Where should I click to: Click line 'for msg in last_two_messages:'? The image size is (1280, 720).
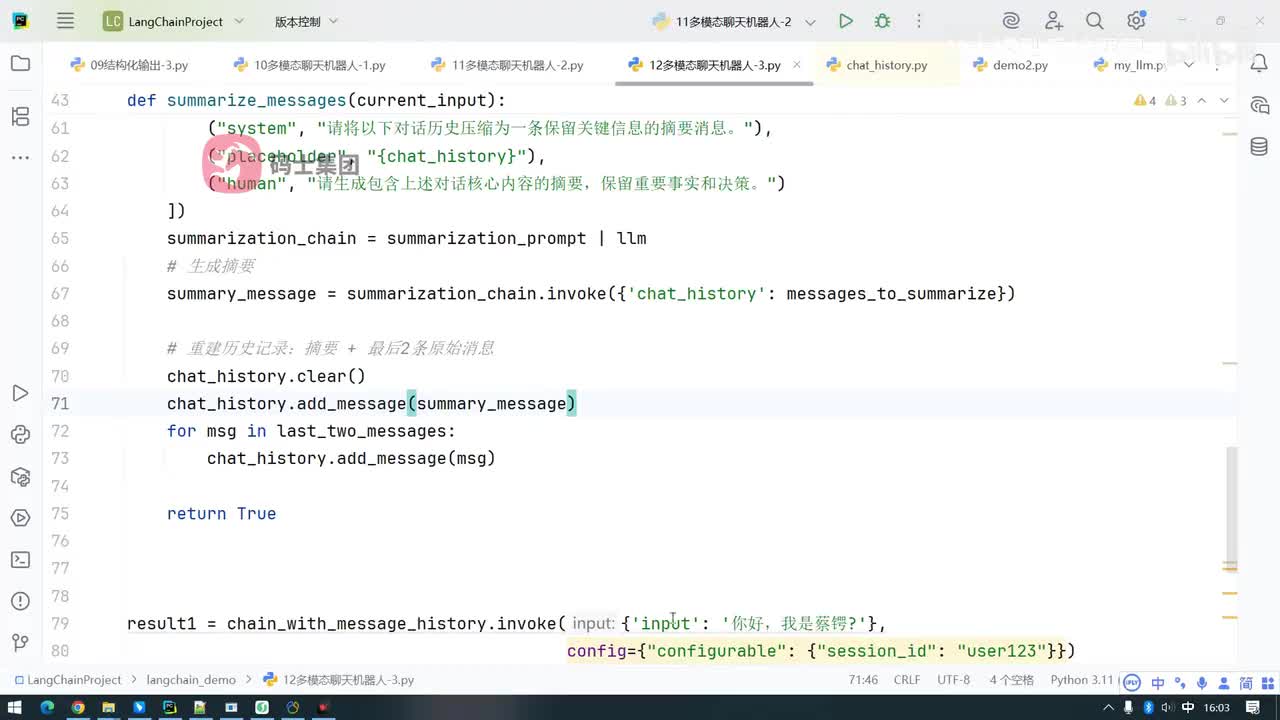311,431
